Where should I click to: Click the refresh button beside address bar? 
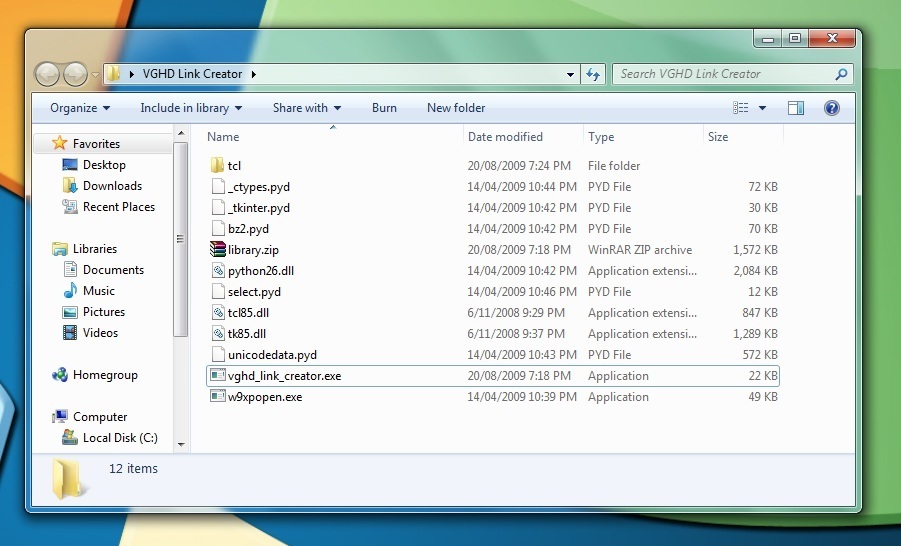pos(593,74)
